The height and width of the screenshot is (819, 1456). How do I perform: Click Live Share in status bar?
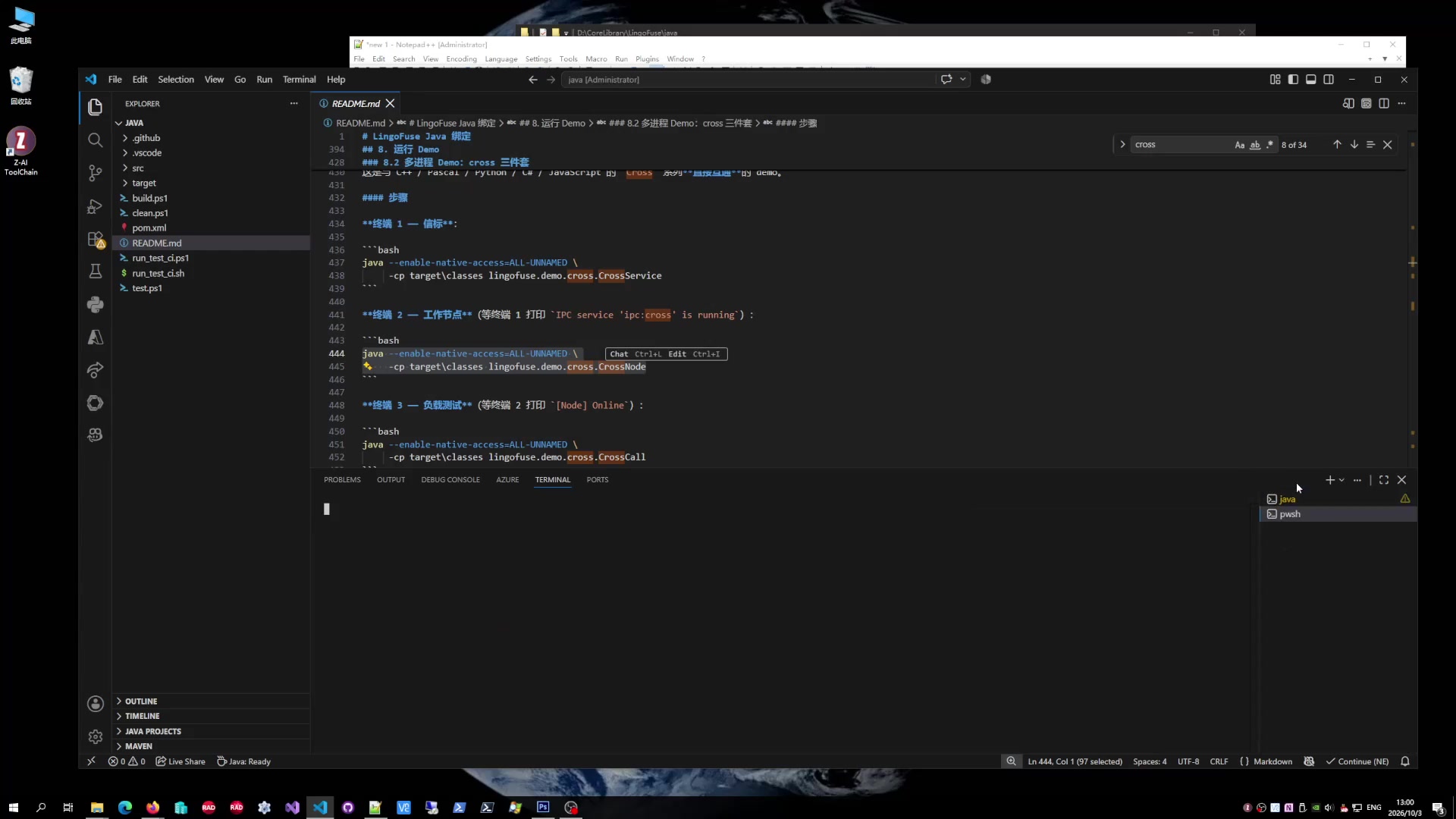point(180,761)
